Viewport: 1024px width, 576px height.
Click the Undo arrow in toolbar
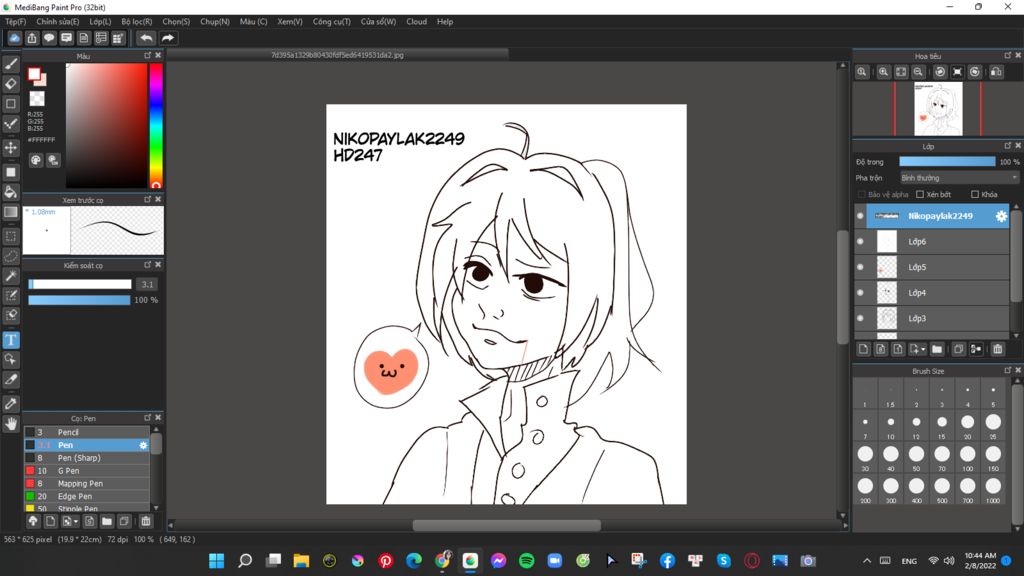[x=146, y=38]
